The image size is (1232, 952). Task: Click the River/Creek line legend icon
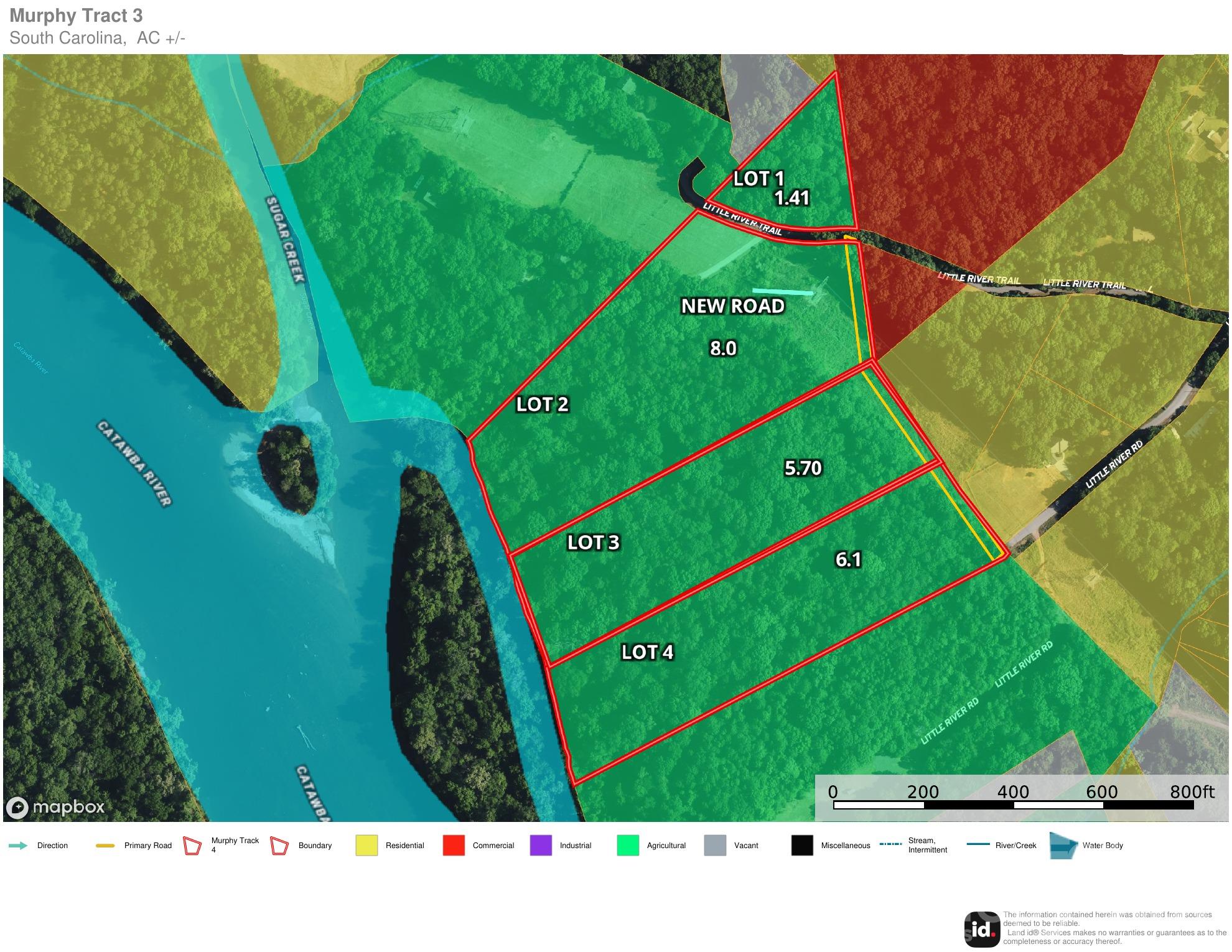[979, 844]
